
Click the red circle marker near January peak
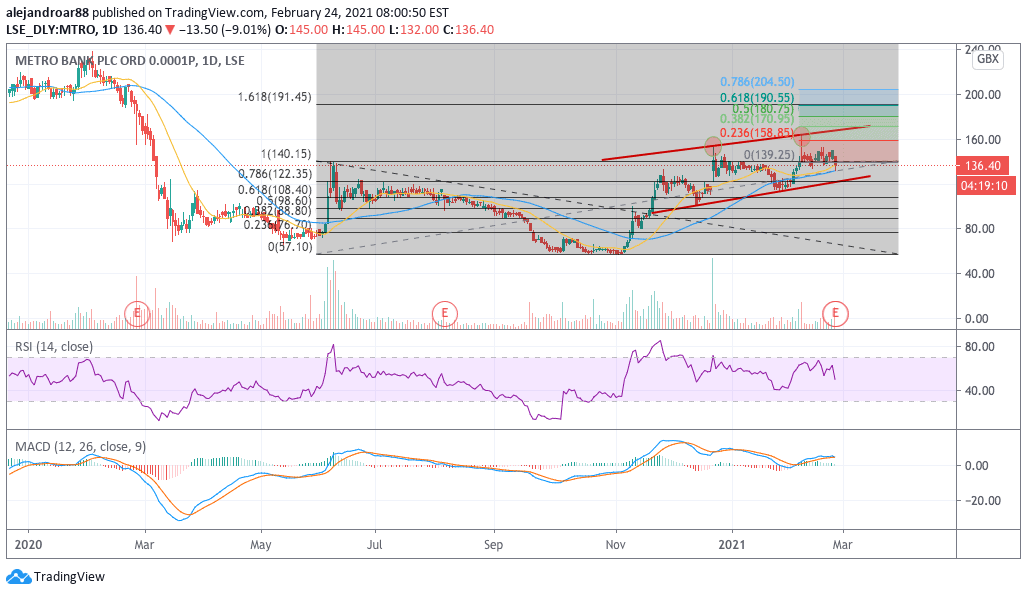[713, 146]
